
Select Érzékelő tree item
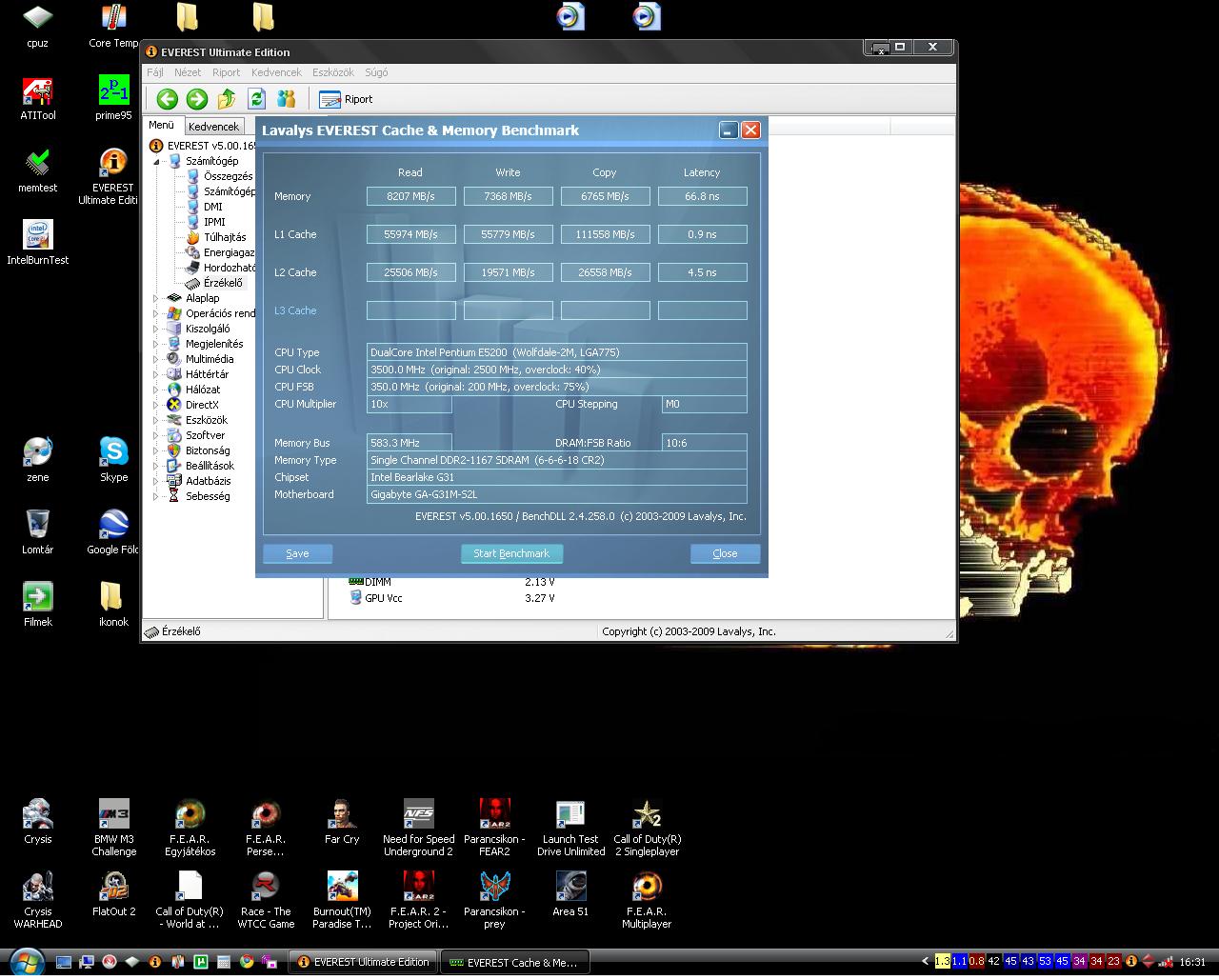[223, 283]
